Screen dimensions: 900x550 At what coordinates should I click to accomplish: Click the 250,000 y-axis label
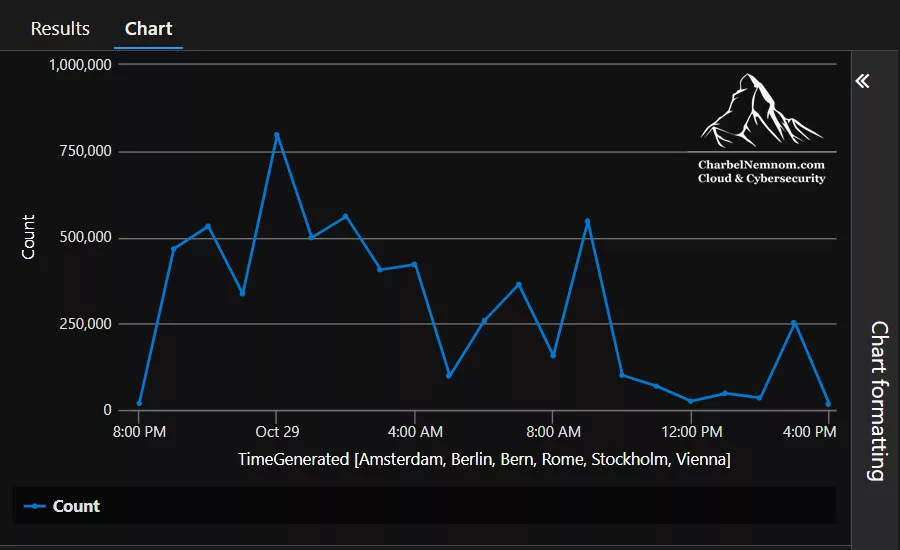[x=86, y=324]
